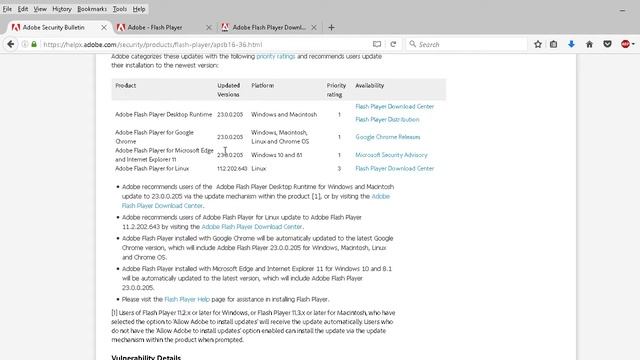Image resolution: width=640 pixels, height=360 pixels.
Task: Open Adobe Flash Player Download Center link in Linux bullet
Action: pyautogui.click(x=252, y=227)
